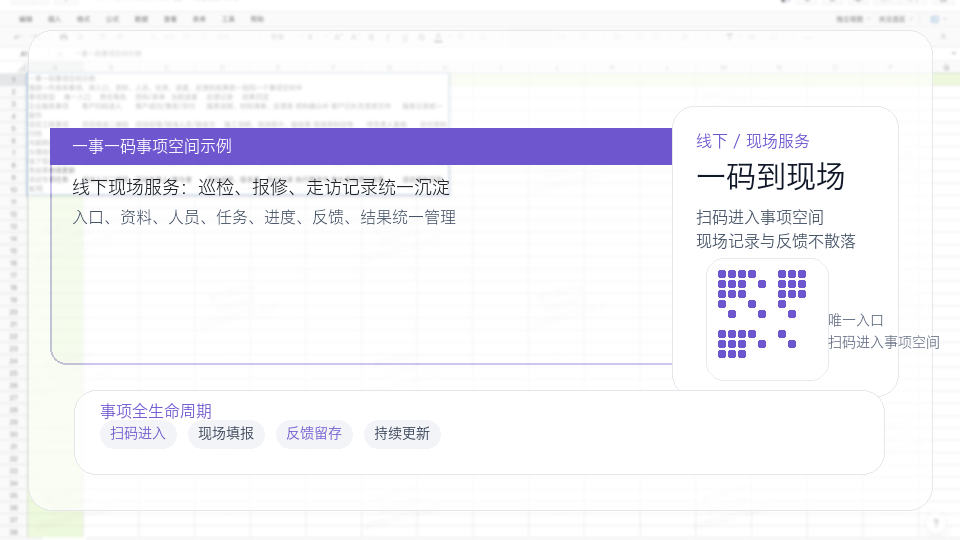
Task: Click the 扫码进入 lifecycle chip
Action: click(138, 434)
